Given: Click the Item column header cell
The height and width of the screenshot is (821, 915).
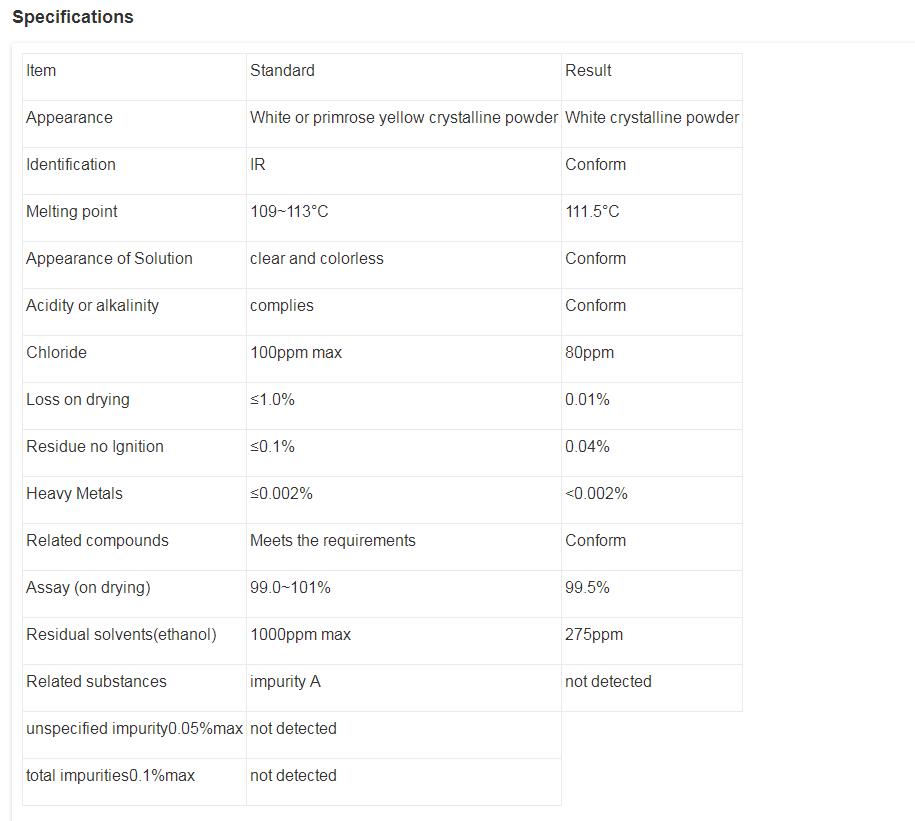Looking at the screenshot, I should (41, 70).
